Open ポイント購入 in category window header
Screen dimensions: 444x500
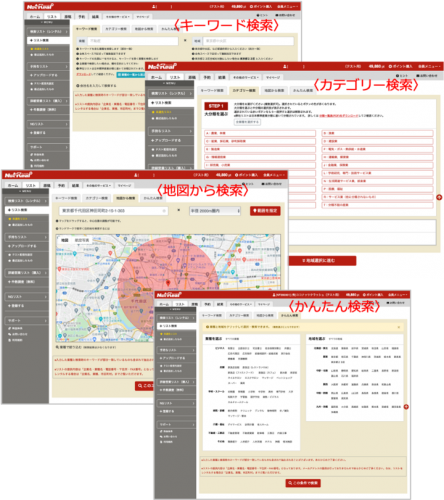point(400,67)
